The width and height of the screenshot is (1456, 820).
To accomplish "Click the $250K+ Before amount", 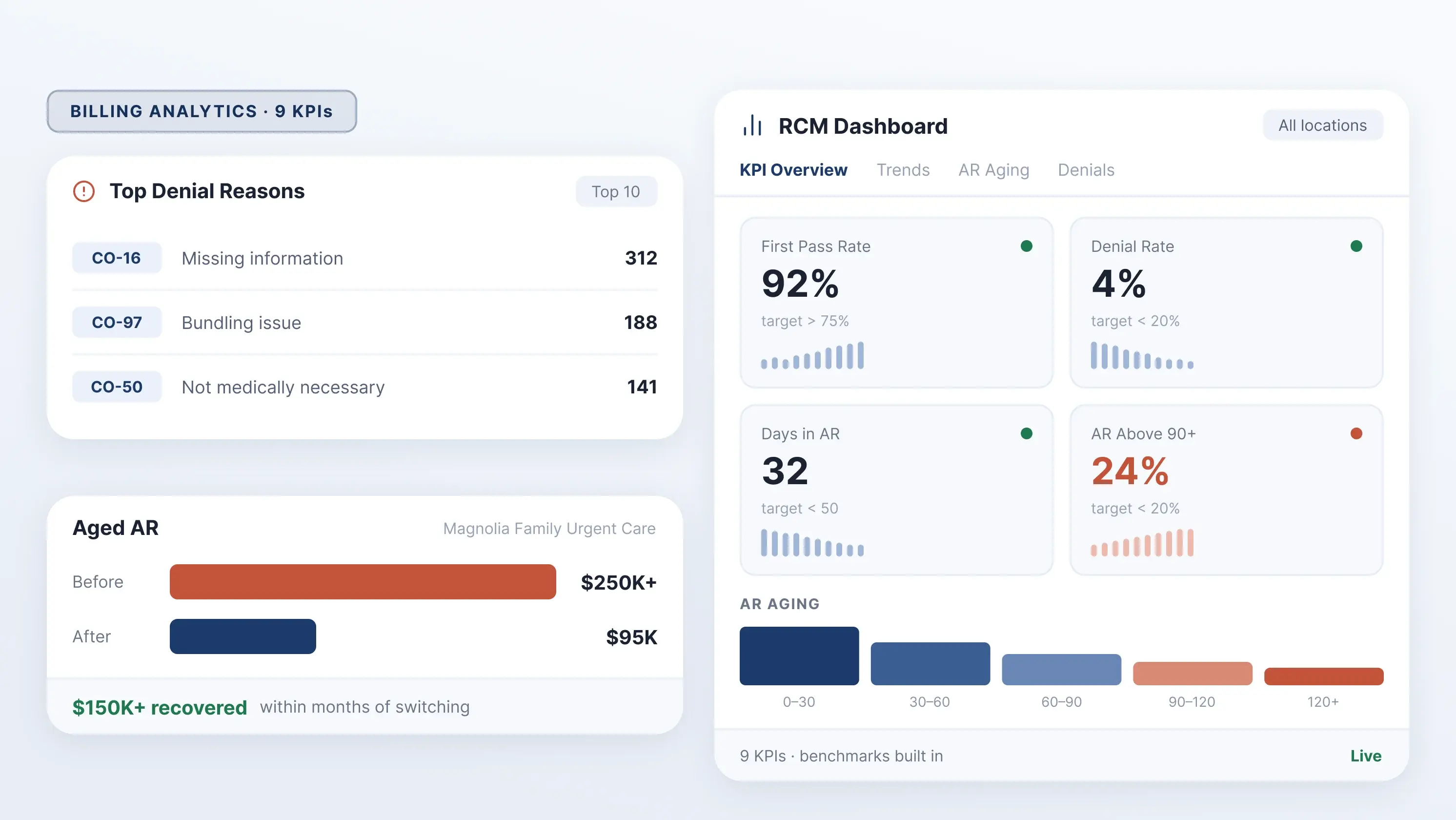I will coord(619,582).
